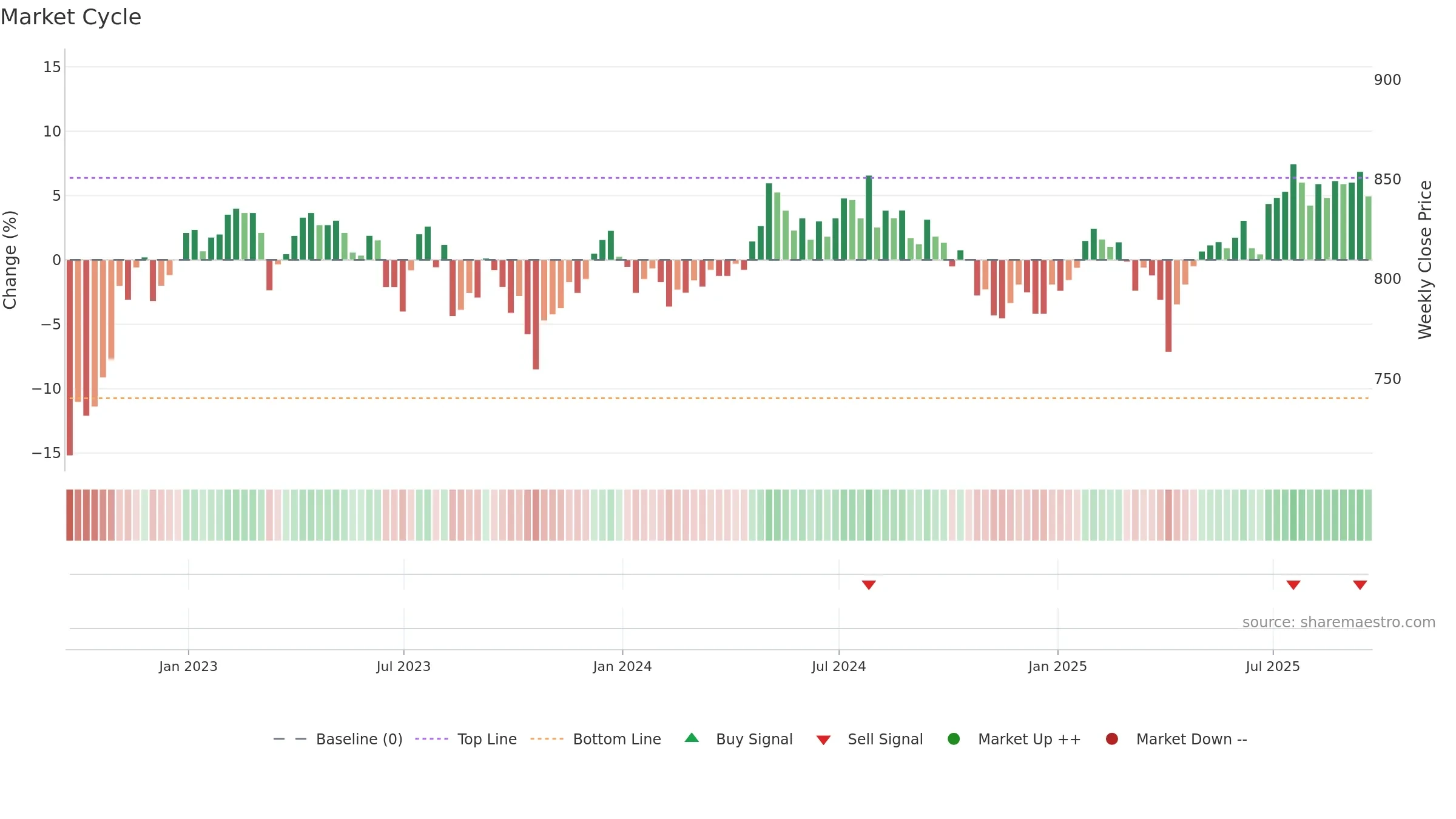This screenshot has width=1456, height=819.
Task: Click the Jan 2024 axis label
Action: 622,666
